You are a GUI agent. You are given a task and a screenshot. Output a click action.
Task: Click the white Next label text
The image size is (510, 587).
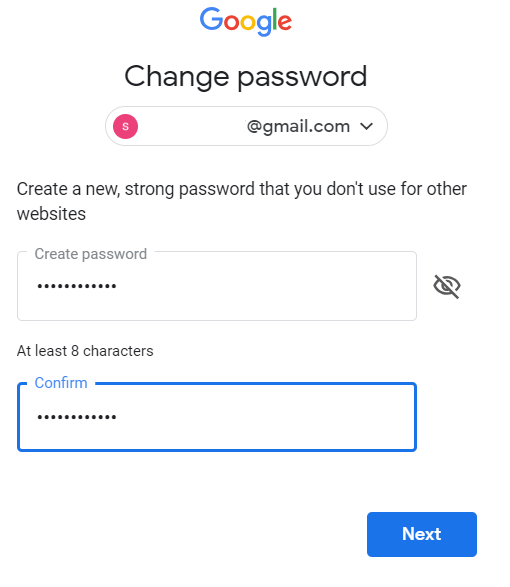tap(422, 534)
